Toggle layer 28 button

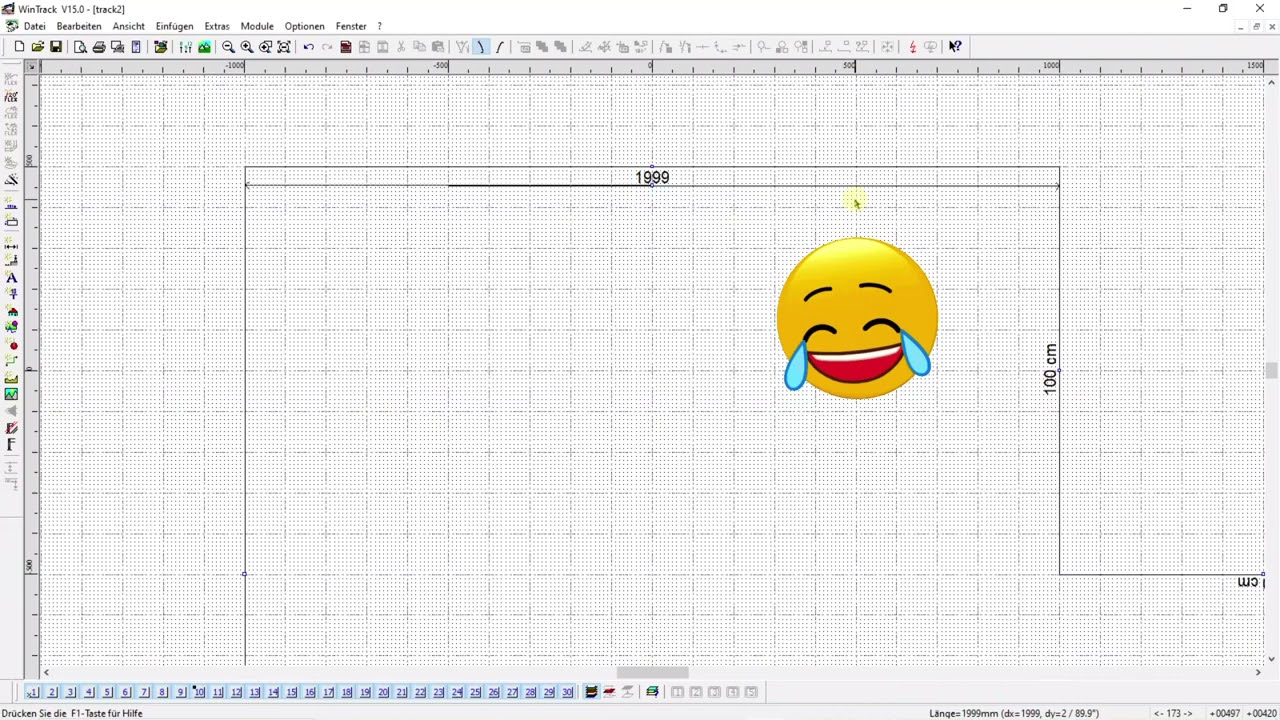click(x=530, y=692)
